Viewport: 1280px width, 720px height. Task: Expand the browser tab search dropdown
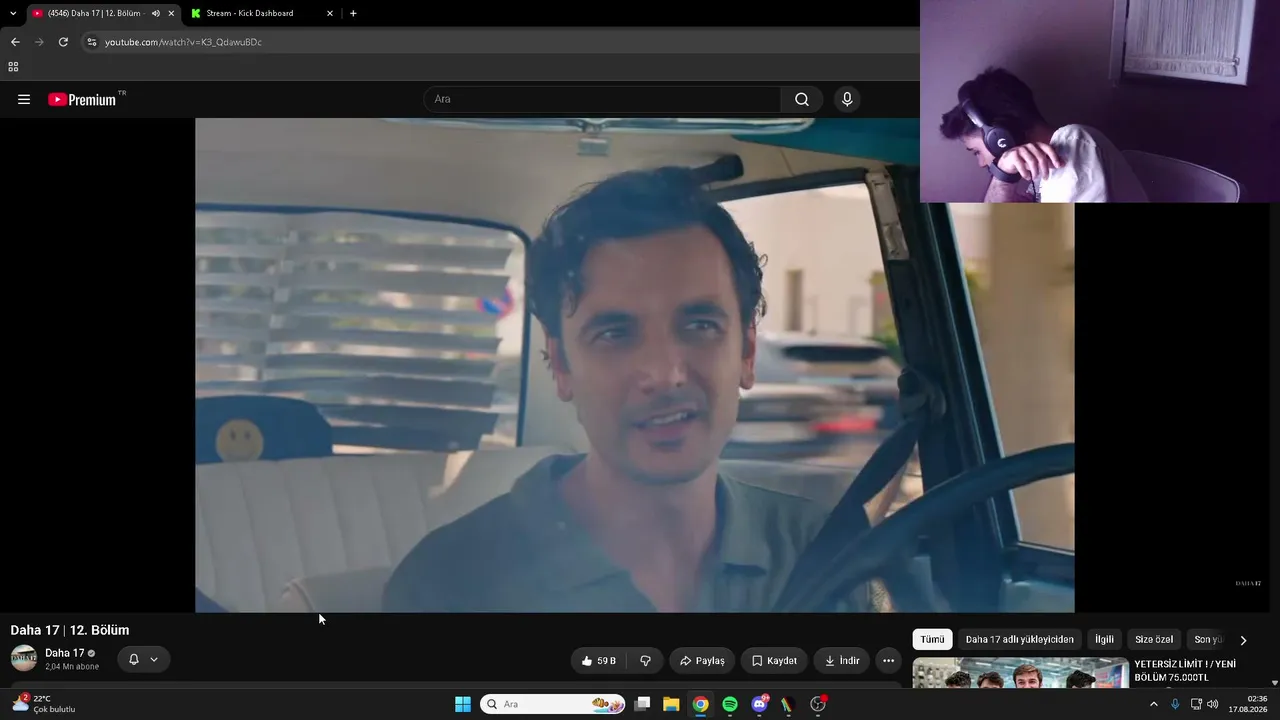[13, 13]
